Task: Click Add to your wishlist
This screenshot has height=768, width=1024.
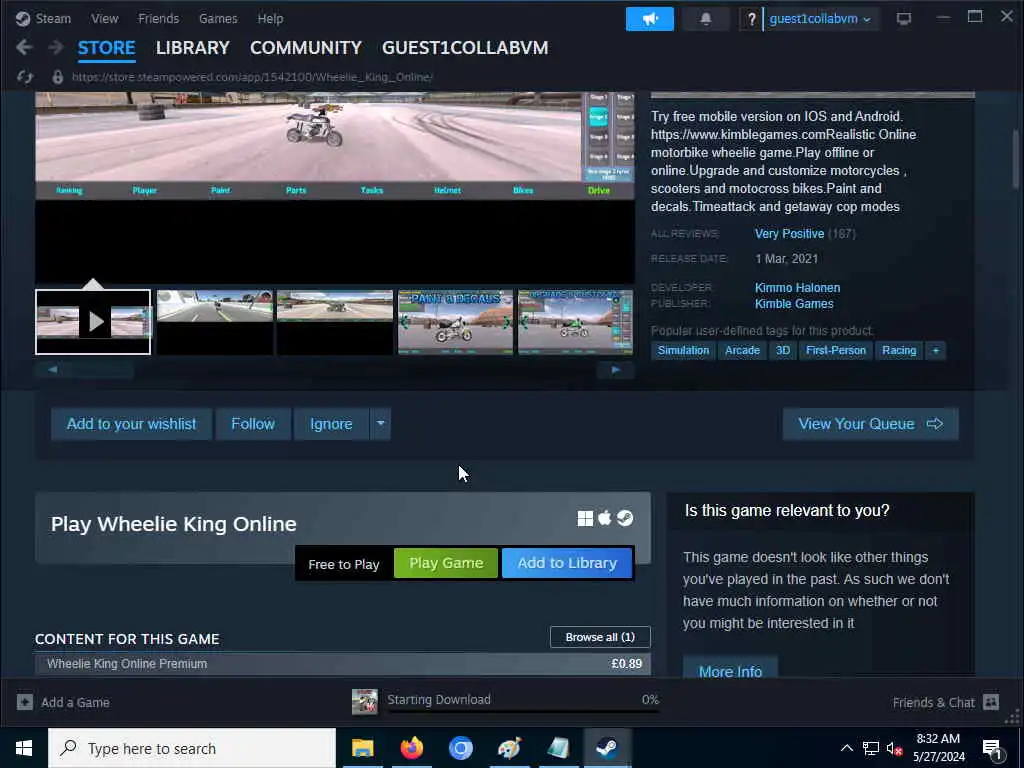Action: 131,424
